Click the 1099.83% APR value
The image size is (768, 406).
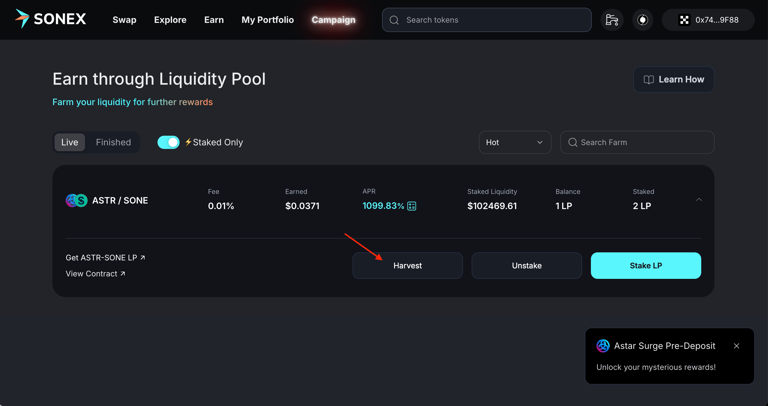click(x=383, y=206)
